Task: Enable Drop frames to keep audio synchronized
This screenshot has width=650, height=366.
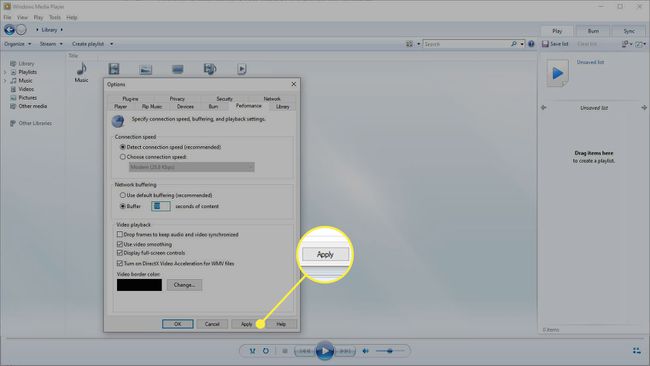Action: click(x=120, y=235)
